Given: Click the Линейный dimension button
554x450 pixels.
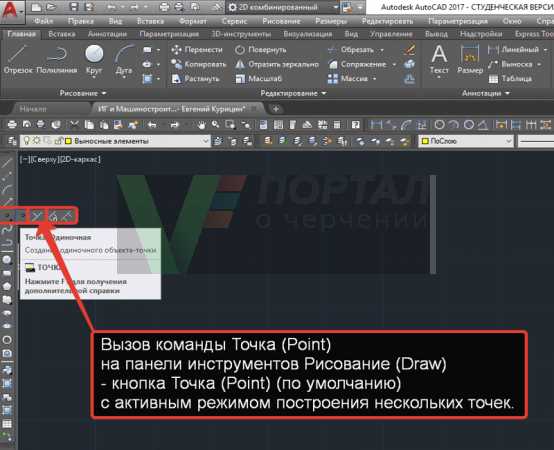Looking at the screenshot, I should 513,50.
